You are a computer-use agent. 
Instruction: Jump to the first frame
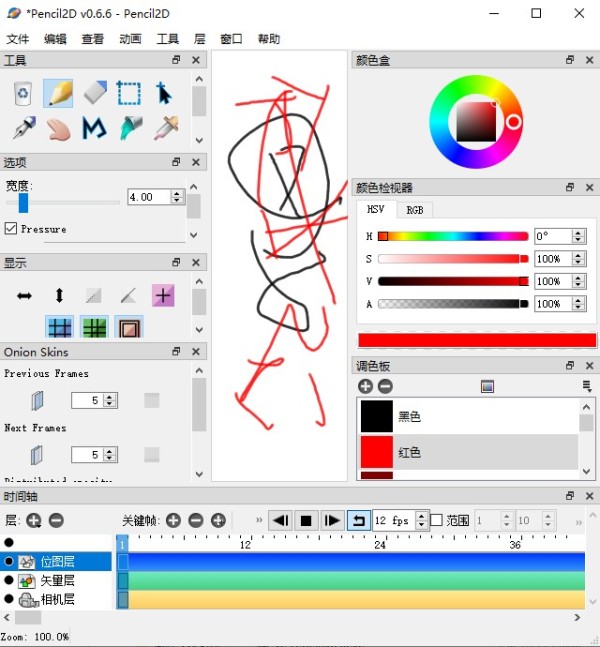click(x=281, y=520)
